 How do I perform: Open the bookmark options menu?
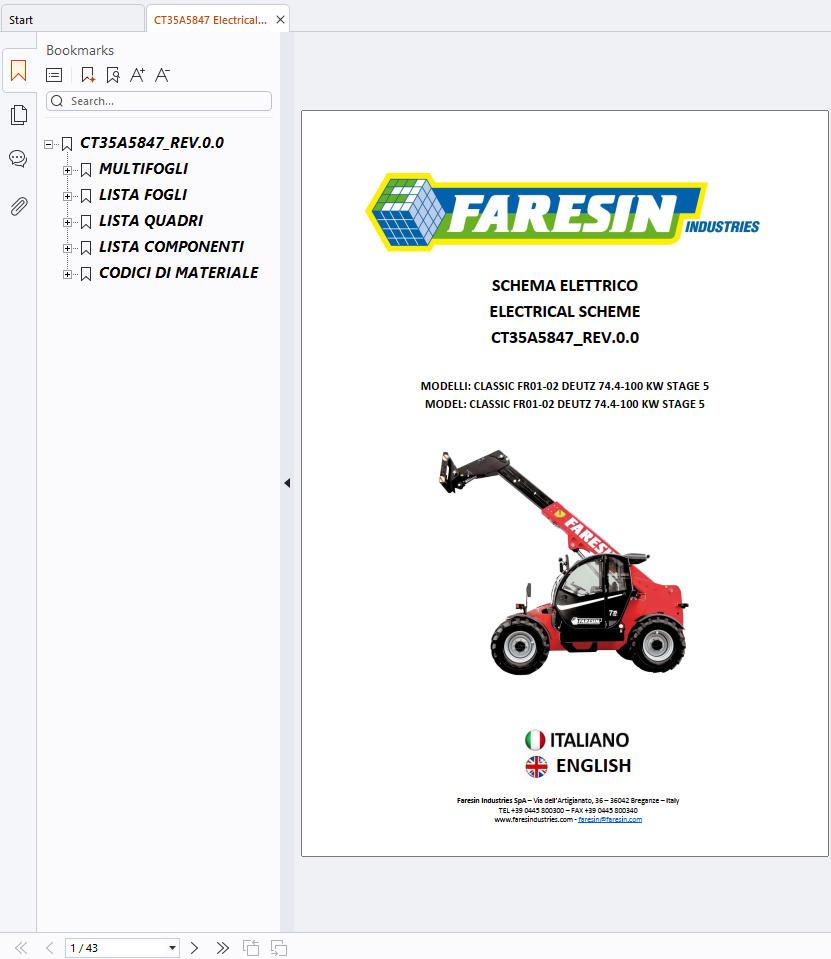(53, 74)
